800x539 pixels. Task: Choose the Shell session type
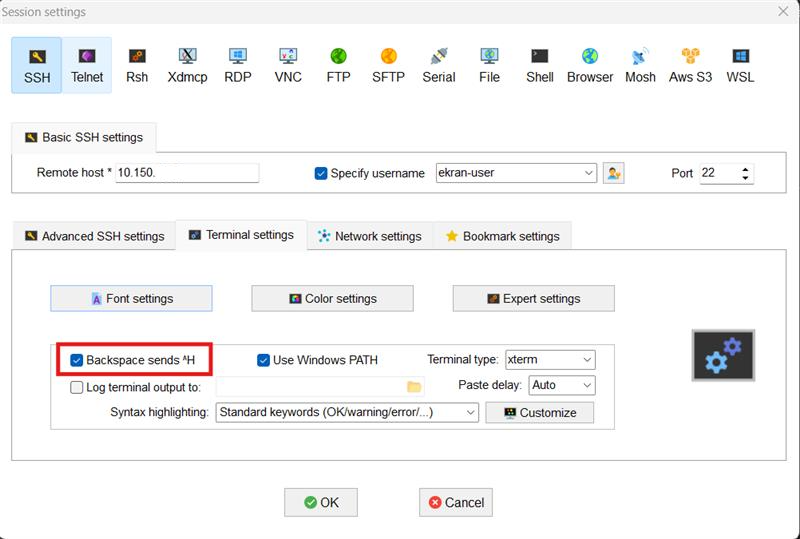coord(540,65)
